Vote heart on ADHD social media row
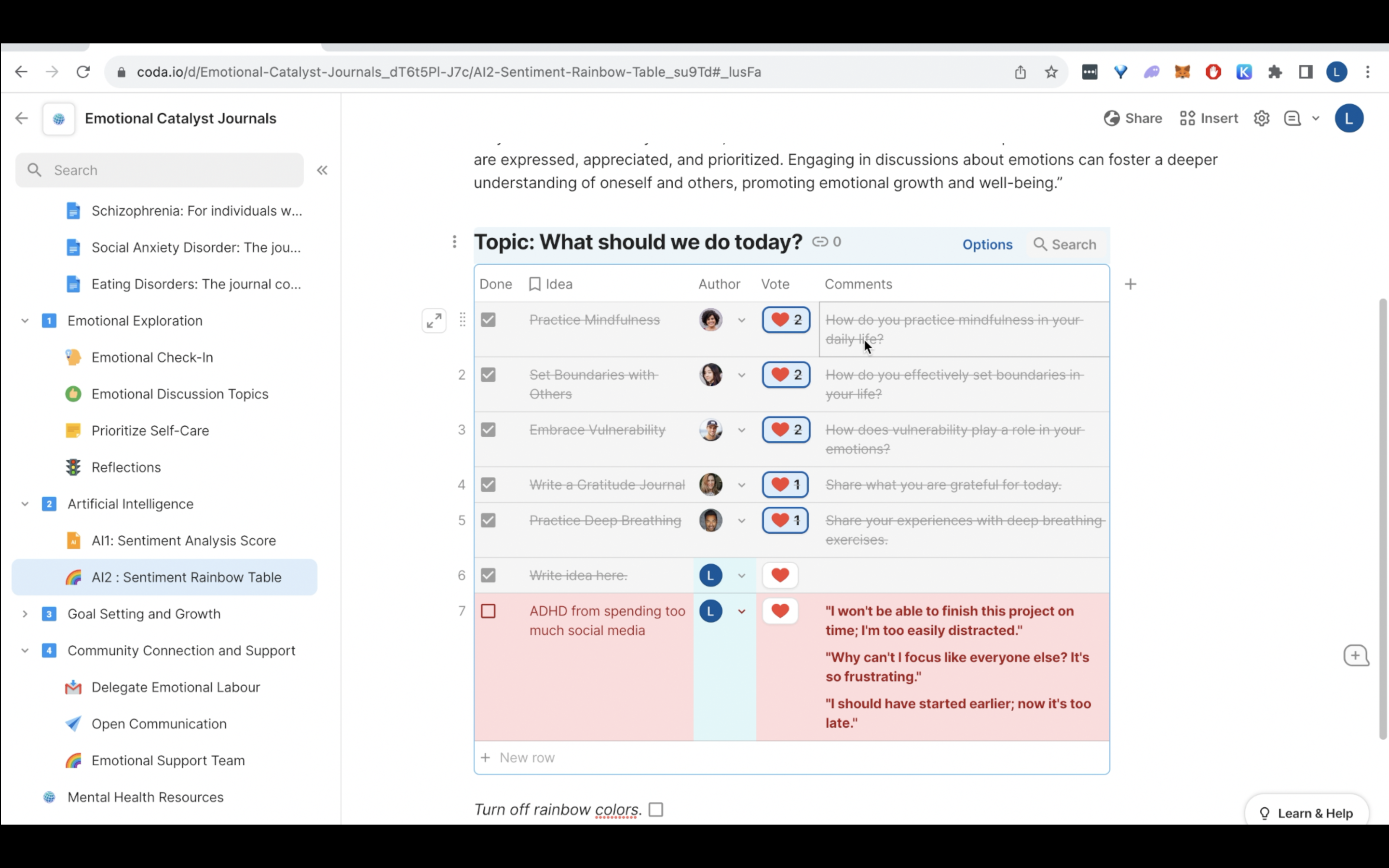 pos(780,611)
